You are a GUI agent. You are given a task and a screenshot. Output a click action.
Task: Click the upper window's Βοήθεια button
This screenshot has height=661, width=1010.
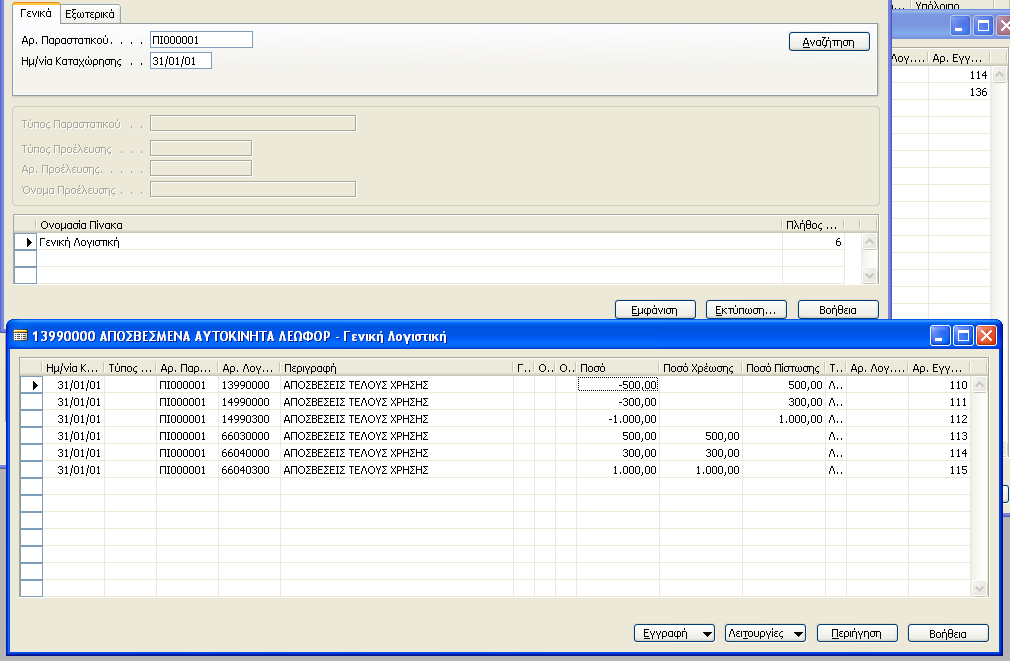tap(838, 310)
